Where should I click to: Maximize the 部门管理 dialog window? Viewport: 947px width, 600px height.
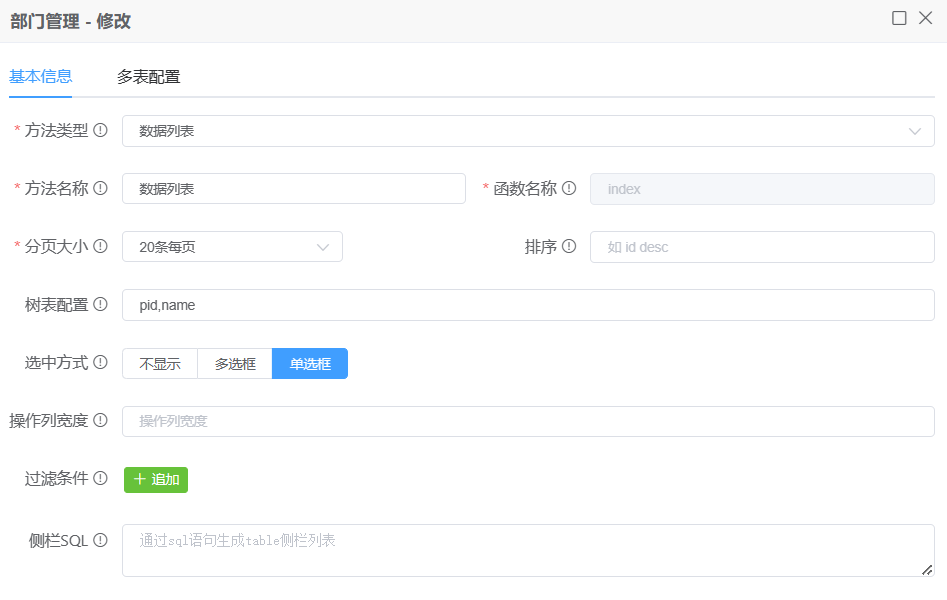coord(899,18)
